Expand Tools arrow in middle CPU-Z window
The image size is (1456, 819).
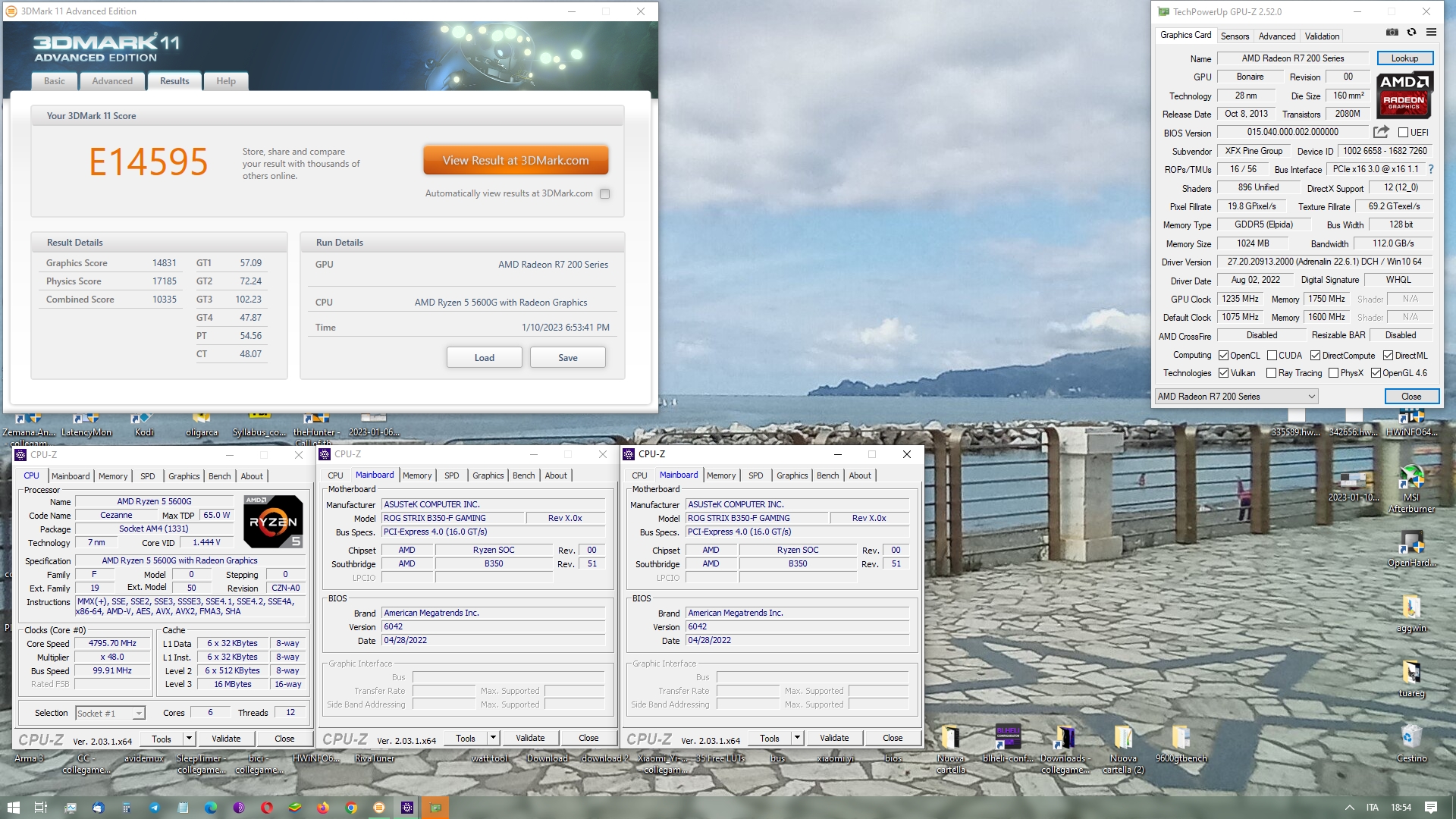tap(493, 738)
